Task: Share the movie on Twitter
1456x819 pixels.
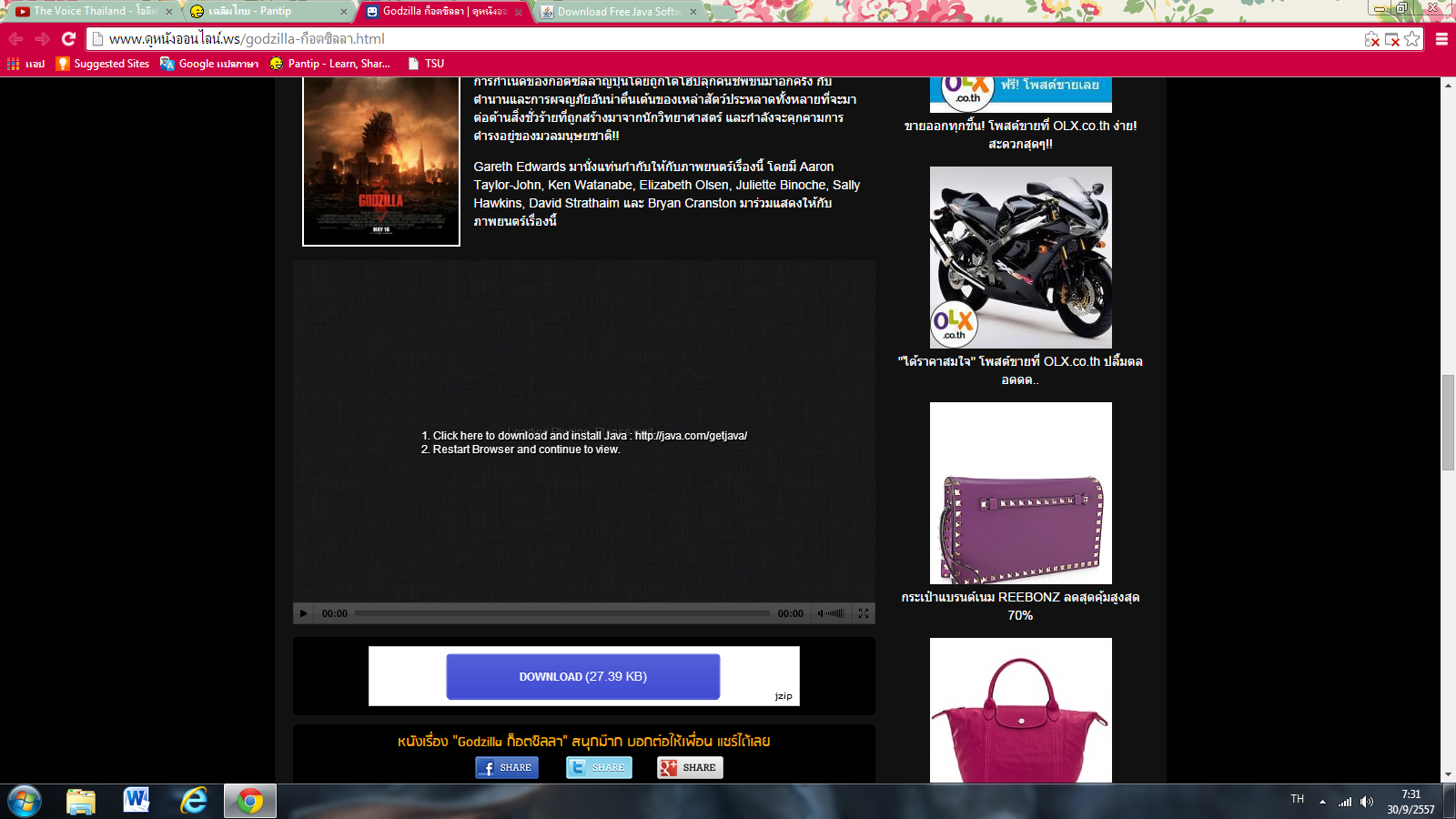Action: tap(599, 768)
